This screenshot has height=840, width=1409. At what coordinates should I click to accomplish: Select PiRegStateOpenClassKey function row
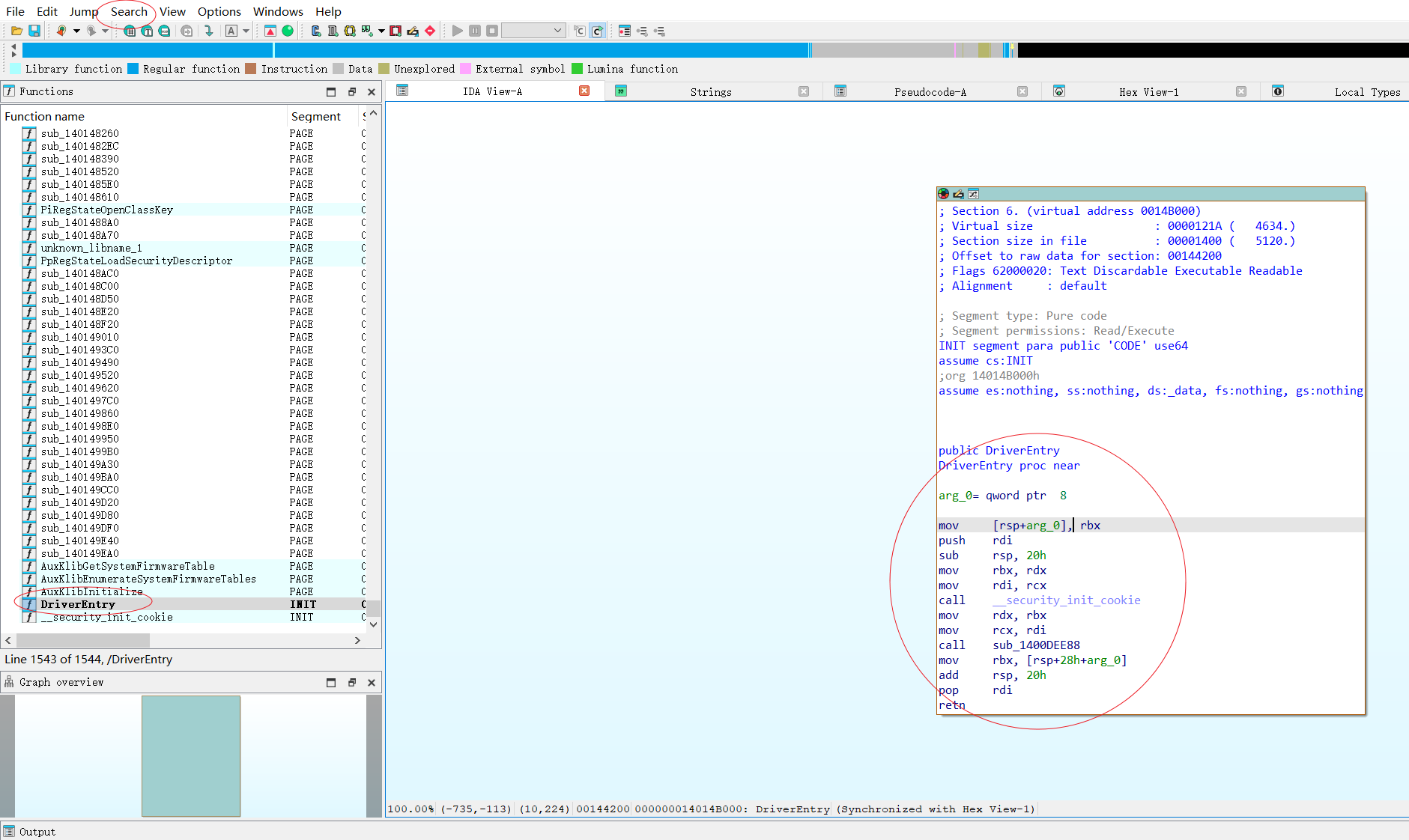tap(192, 210)
